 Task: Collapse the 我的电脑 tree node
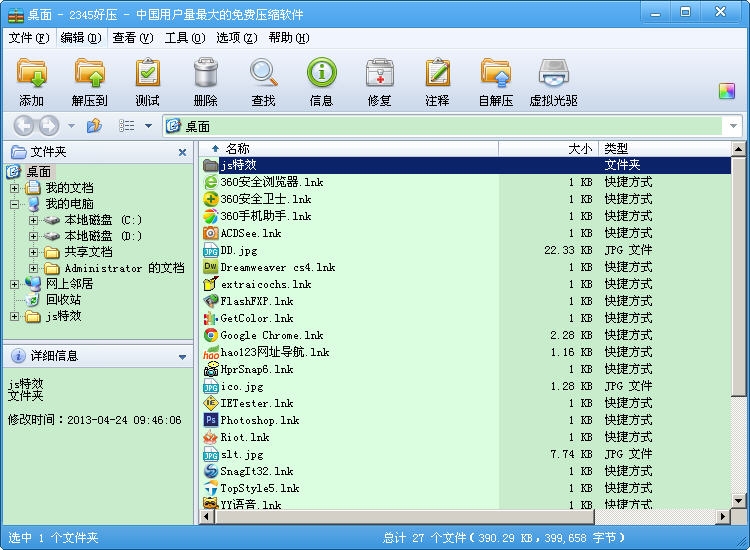14,204
